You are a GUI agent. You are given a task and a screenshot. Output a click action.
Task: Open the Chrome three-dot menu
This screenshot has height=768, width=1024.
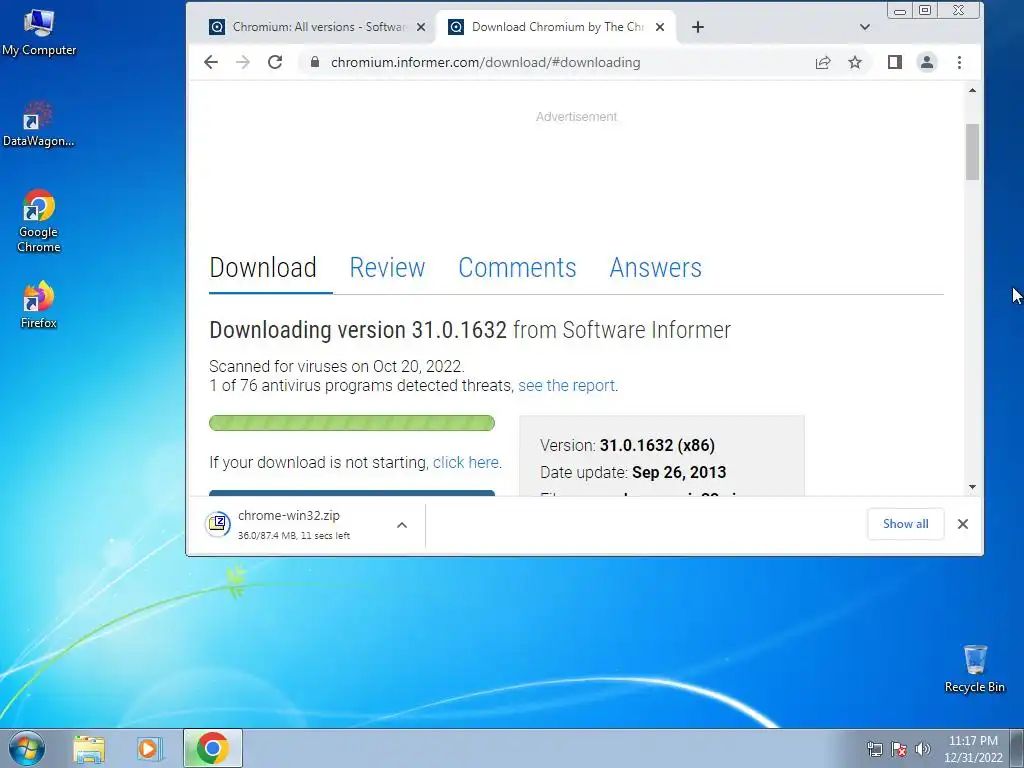tap(959, 62)
